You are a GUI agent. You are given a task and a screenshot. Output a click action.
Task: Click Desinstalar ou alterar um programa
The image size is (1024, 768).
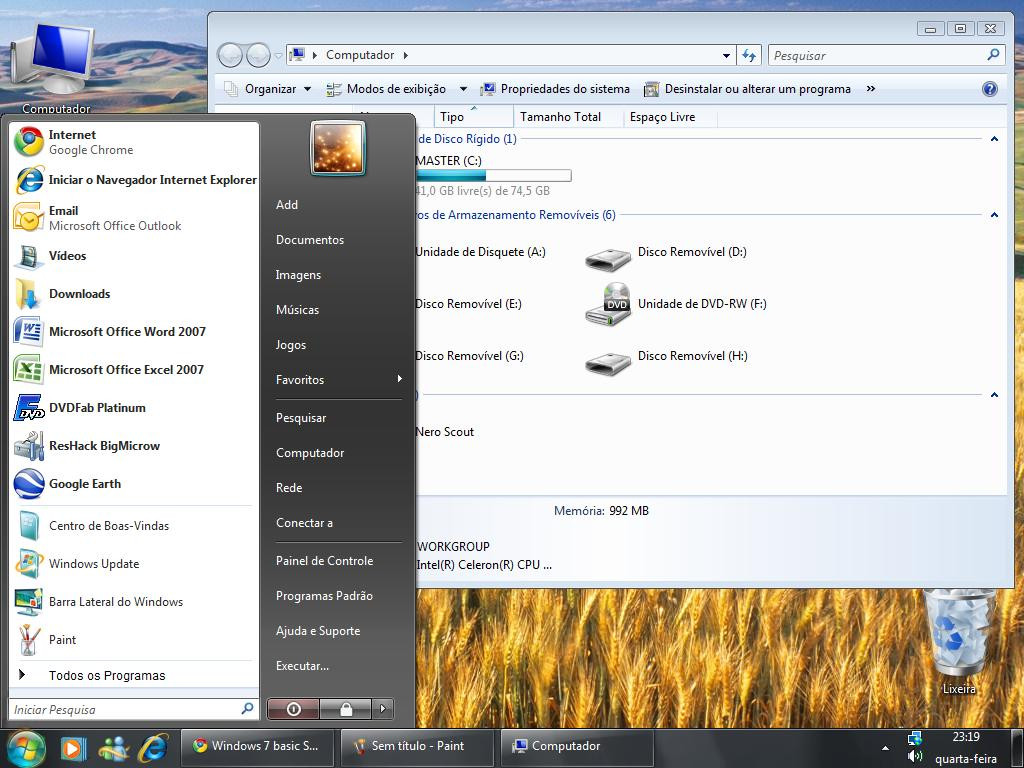[x=747, y=89]
